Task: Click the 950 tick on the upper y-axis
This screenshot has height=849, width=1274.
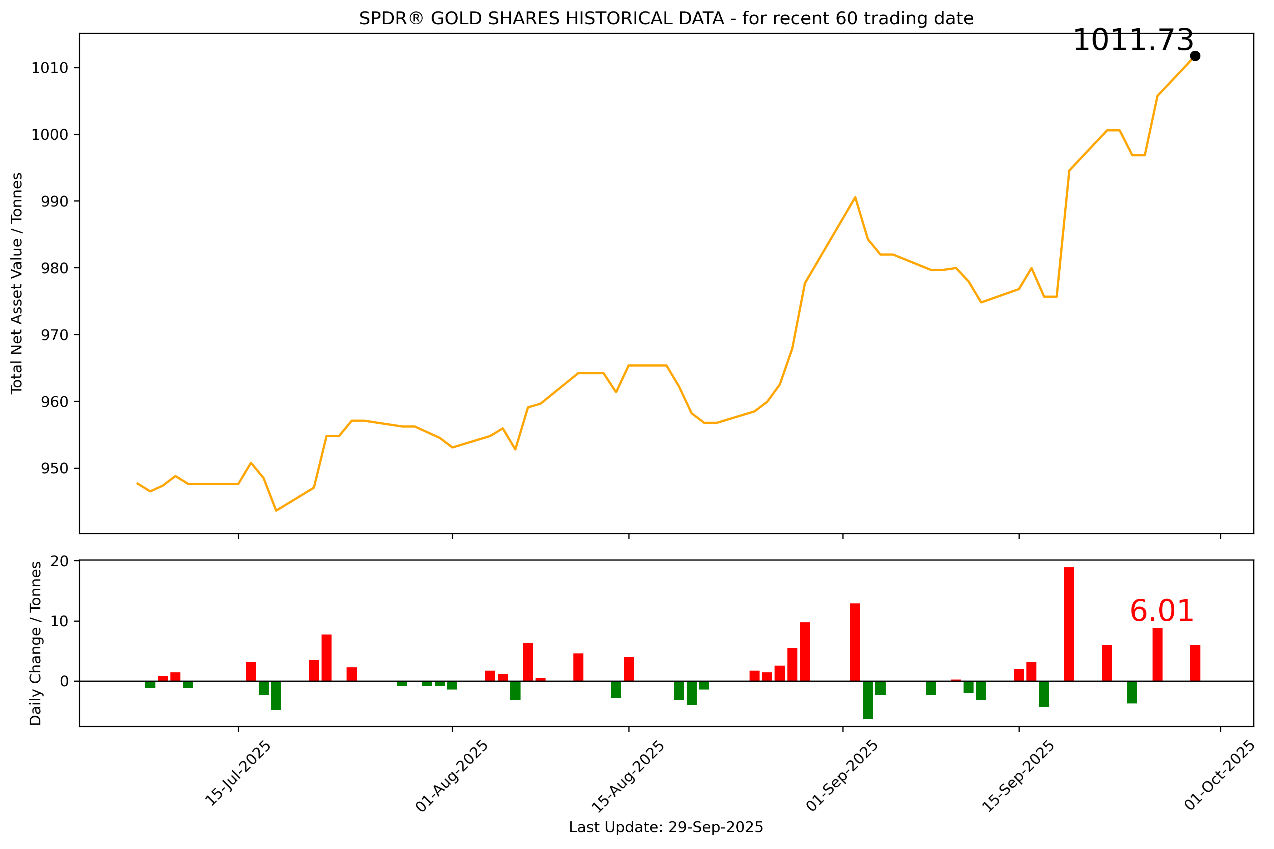Action: click(x=54, y=469)
